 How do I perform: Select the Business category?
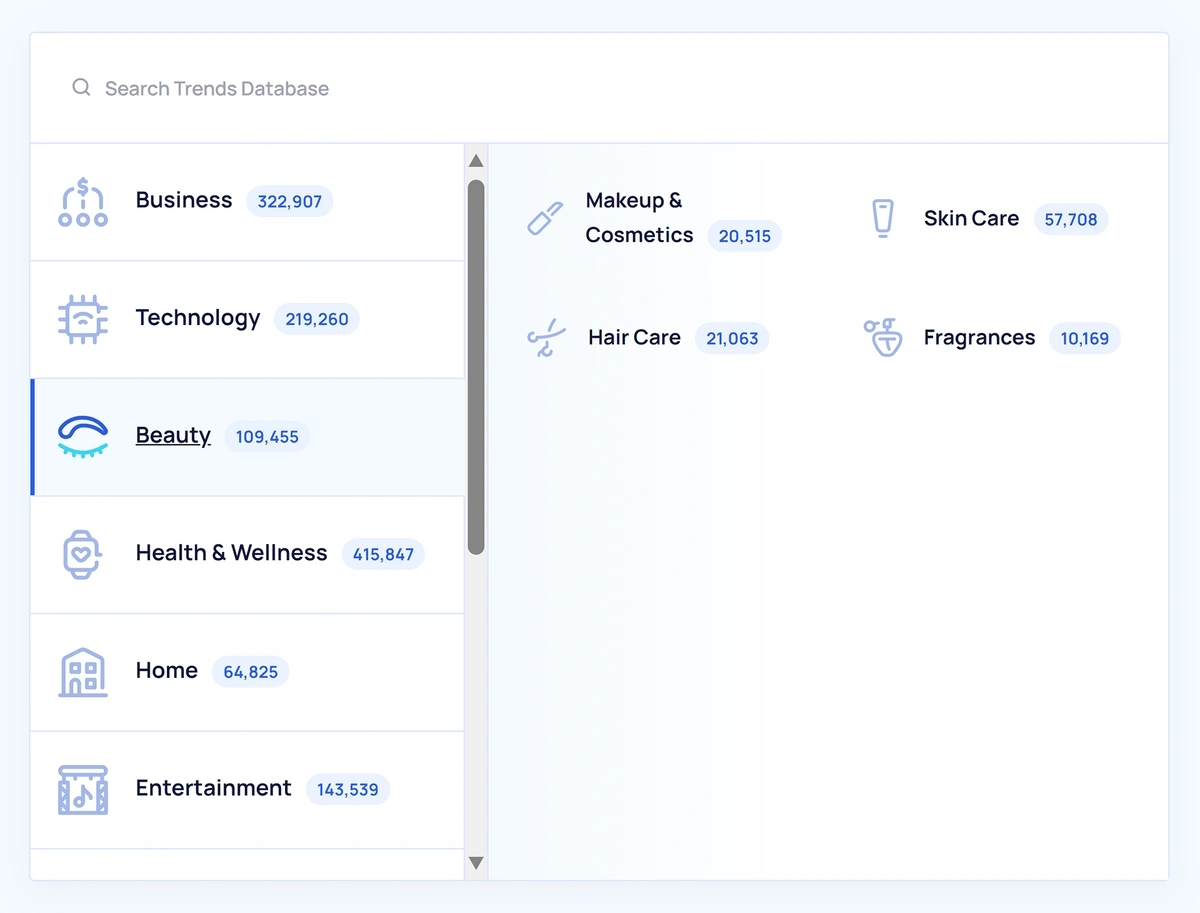click(x=247, y=202)
